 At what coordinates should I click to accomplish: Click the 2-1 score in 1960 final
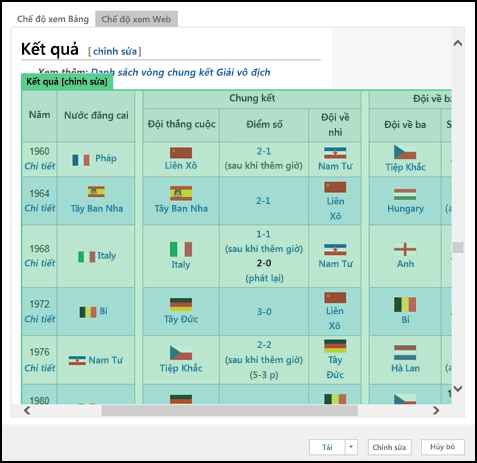(x=264, y=151)
